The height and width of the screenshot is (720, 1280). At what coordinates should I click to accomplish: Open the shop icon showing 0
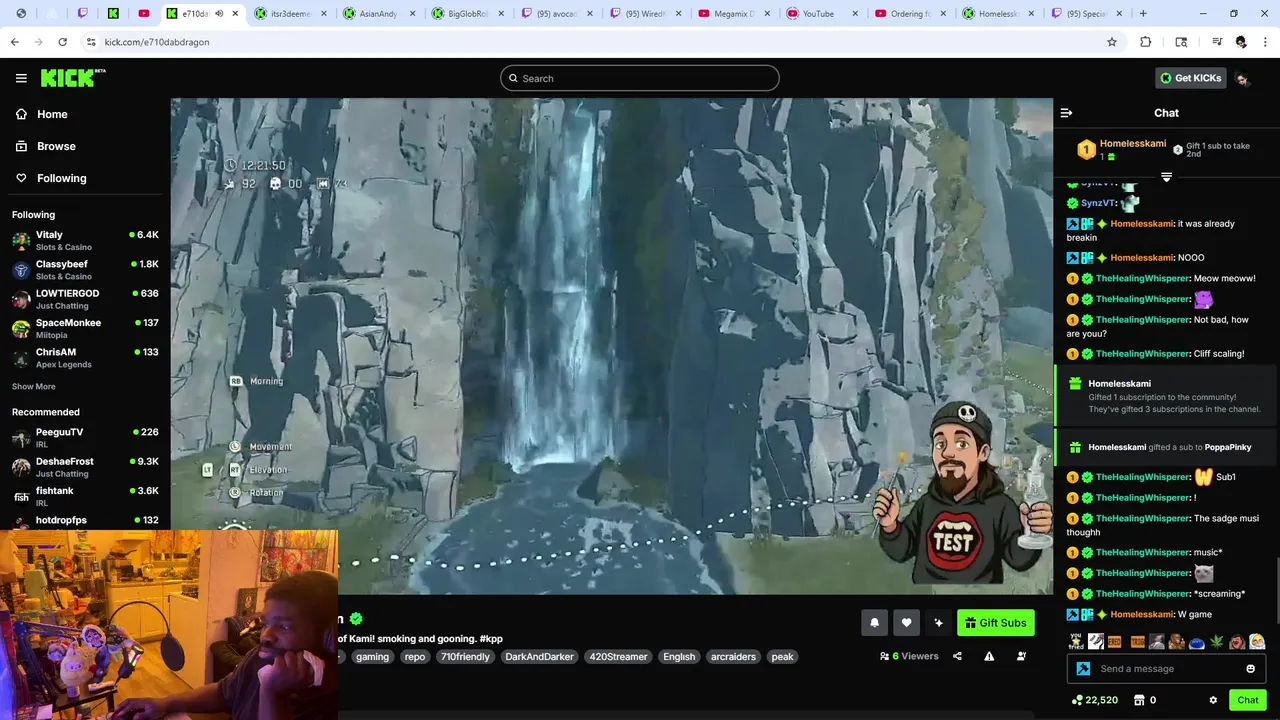coord(1138,700)
